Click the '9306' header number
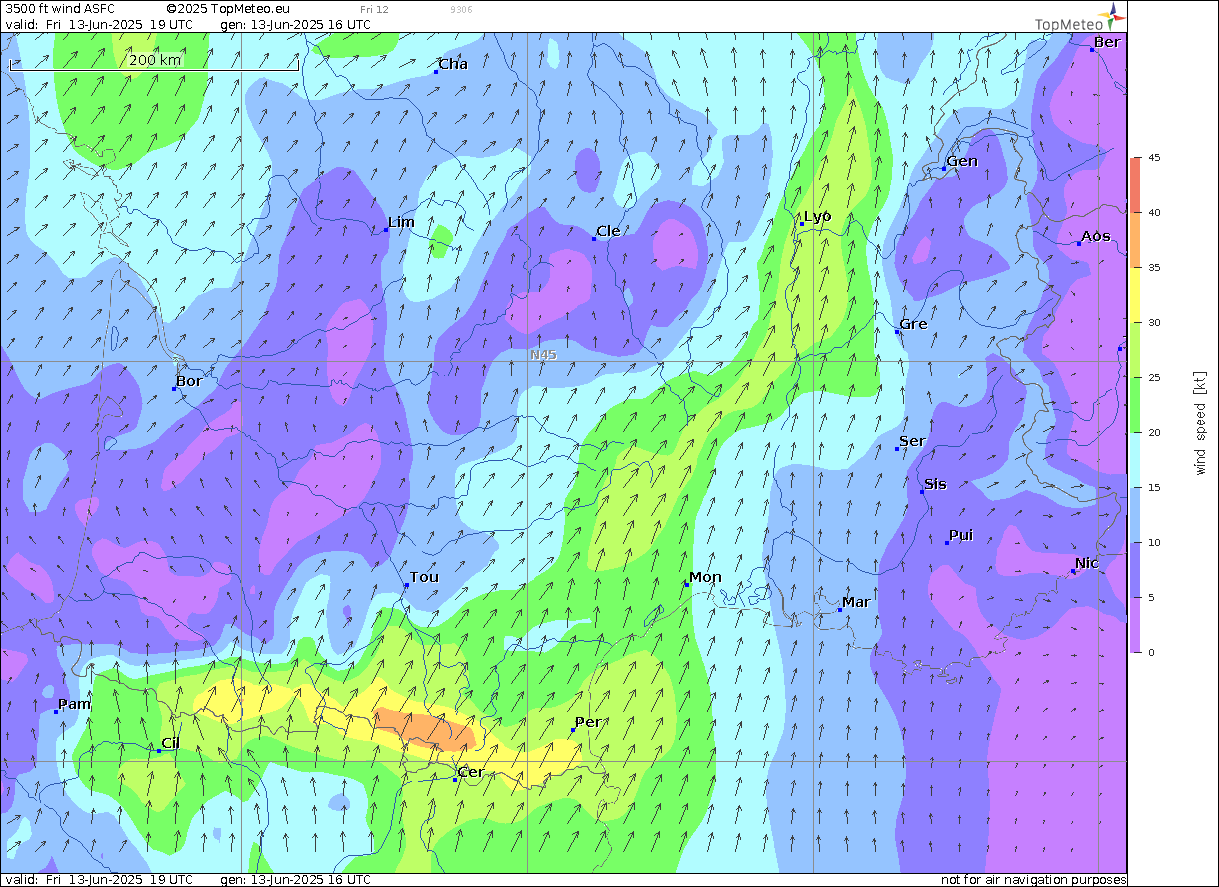Viewport: 1219px width, 887px height. point(462,9)
